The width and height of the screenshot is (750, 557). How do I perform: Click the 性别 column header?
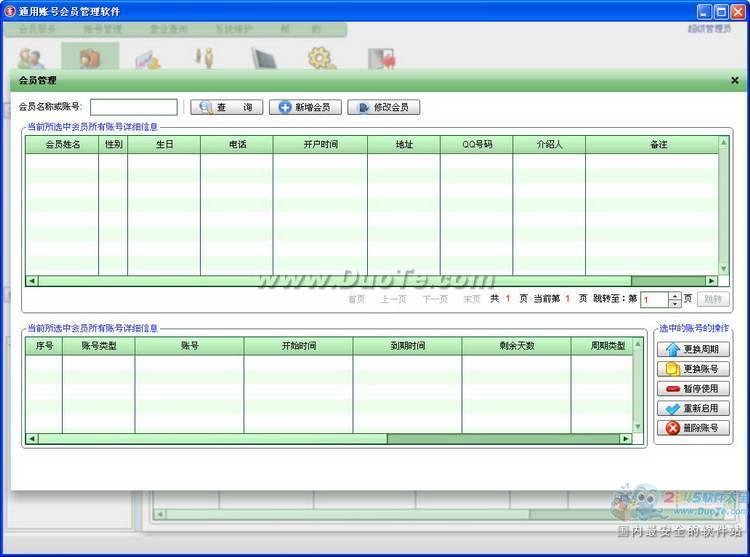coord(113,144)
